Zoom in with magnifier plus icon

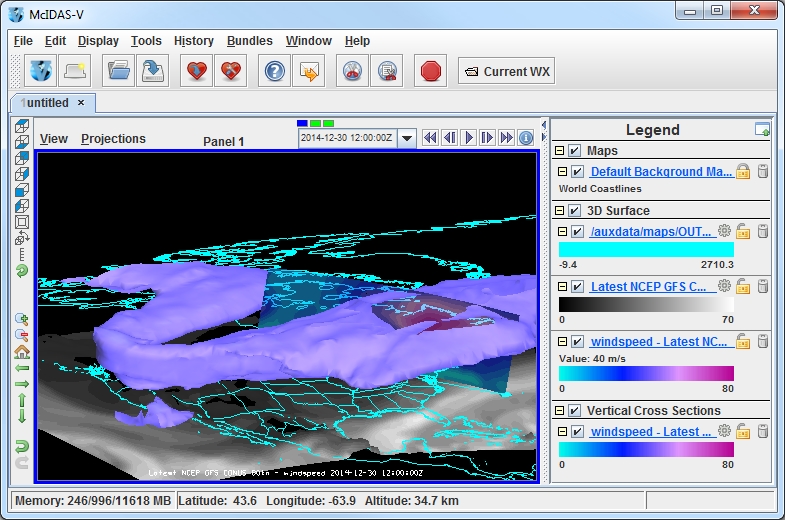(22, 319)
